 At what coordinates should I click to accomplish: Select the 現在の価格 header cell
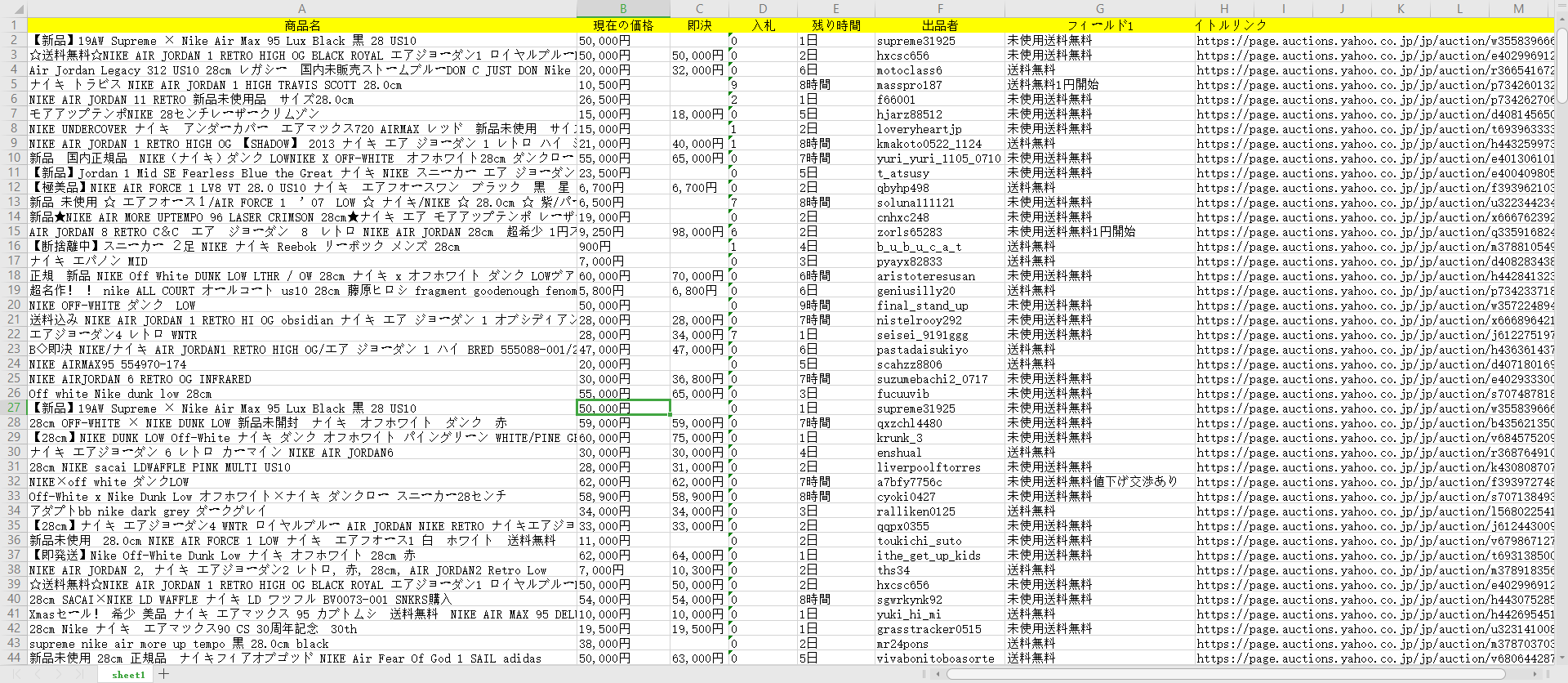coord(623,25)
